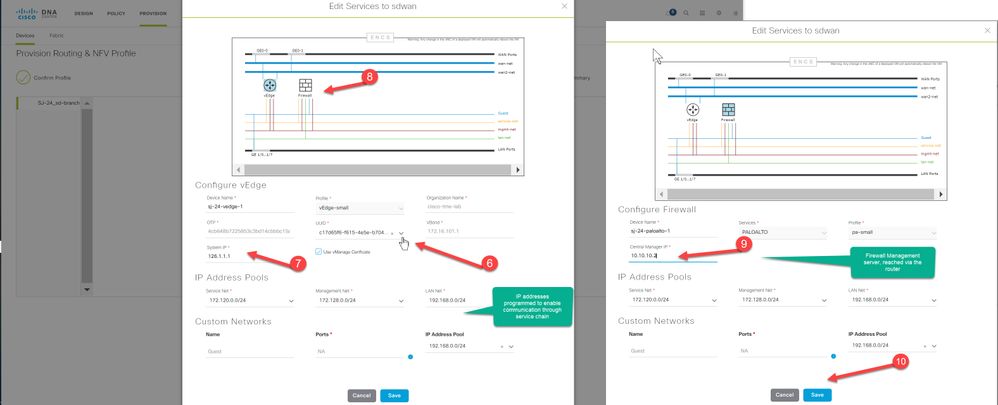Open Management Net dropdown in Firewall dialog
Viewport: 998px width, 405px height.
point(824,300)
